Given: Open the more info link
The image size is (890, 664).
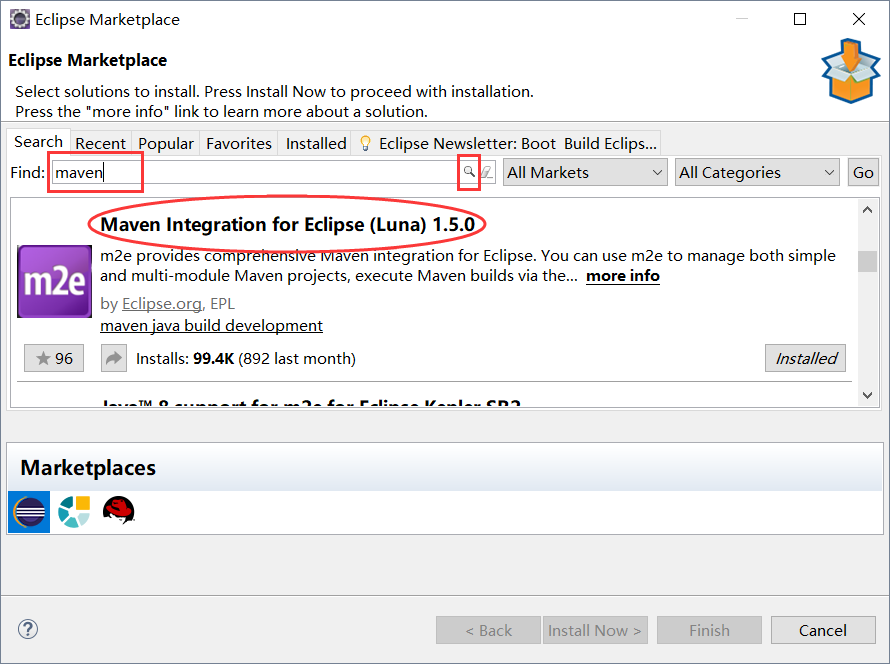Looking at the screenshot, I should [623, 276].
